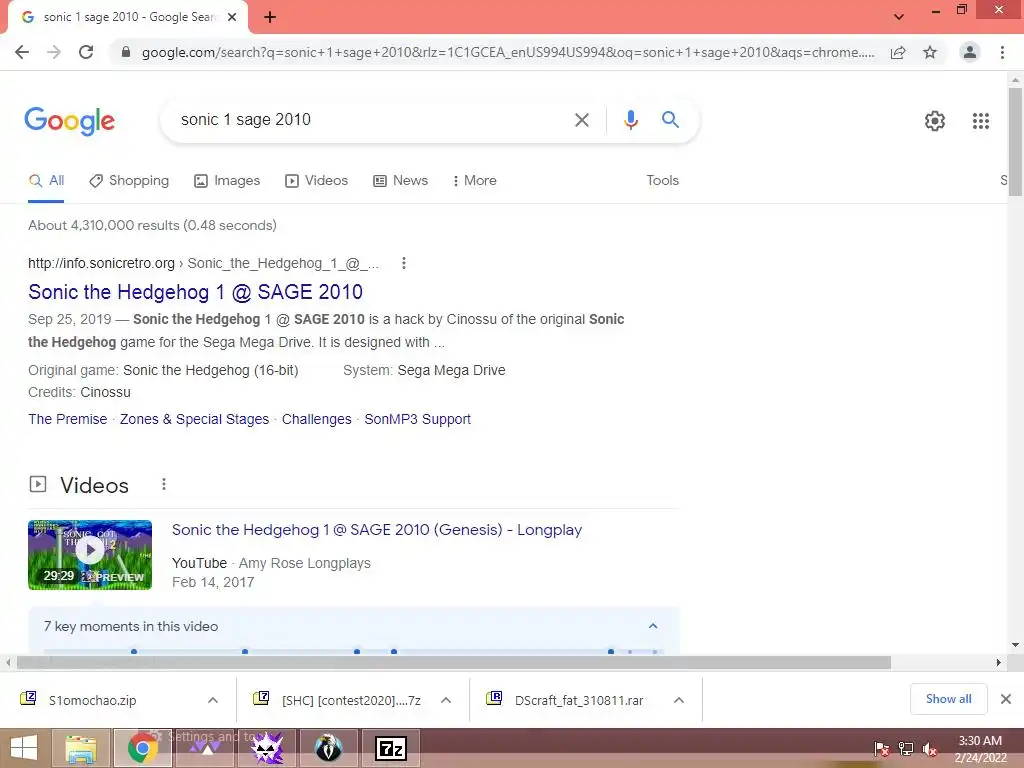Open the S1omochao.zip download

point(93,700)
